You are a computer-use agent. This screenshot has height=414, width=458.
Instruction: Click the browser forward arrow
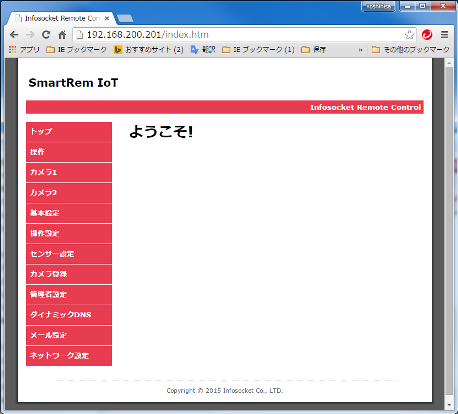point(30,35)
